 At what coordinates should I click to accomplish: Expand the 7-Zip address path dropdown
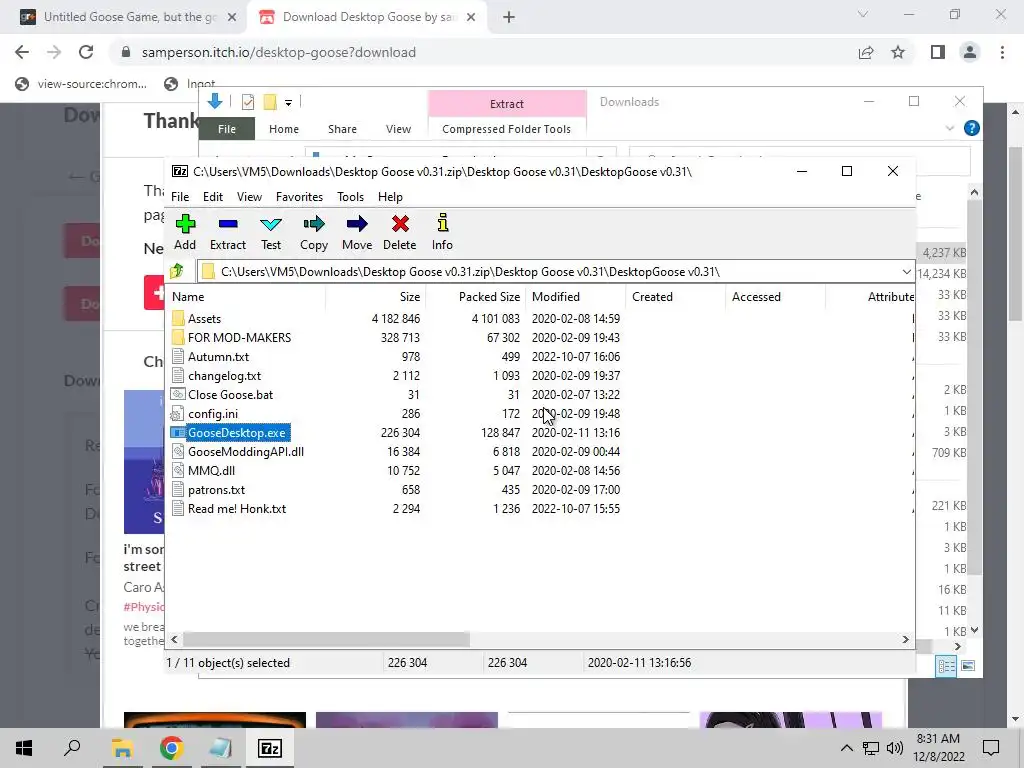906,272
